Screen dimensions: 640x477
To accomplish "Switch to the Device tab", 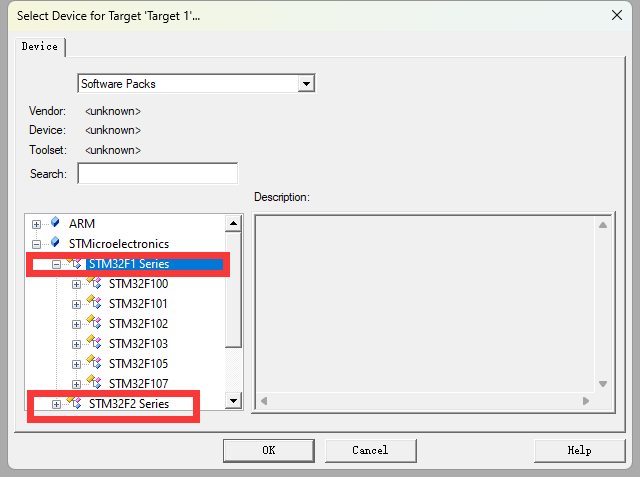I will [40, 47].
